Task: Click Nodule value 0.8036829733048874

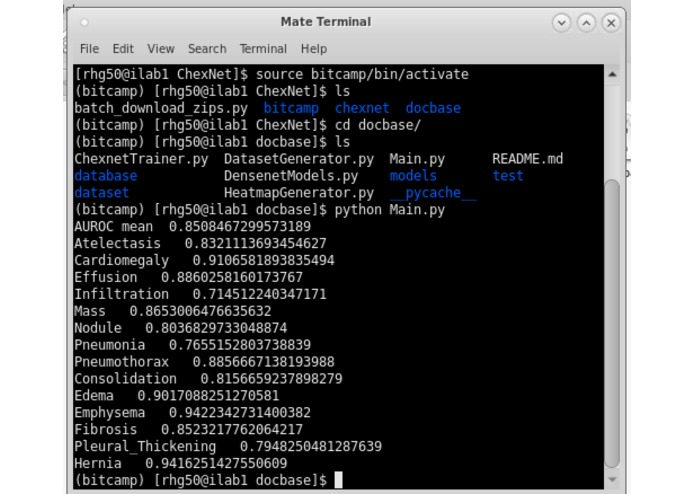Action: 216,328
